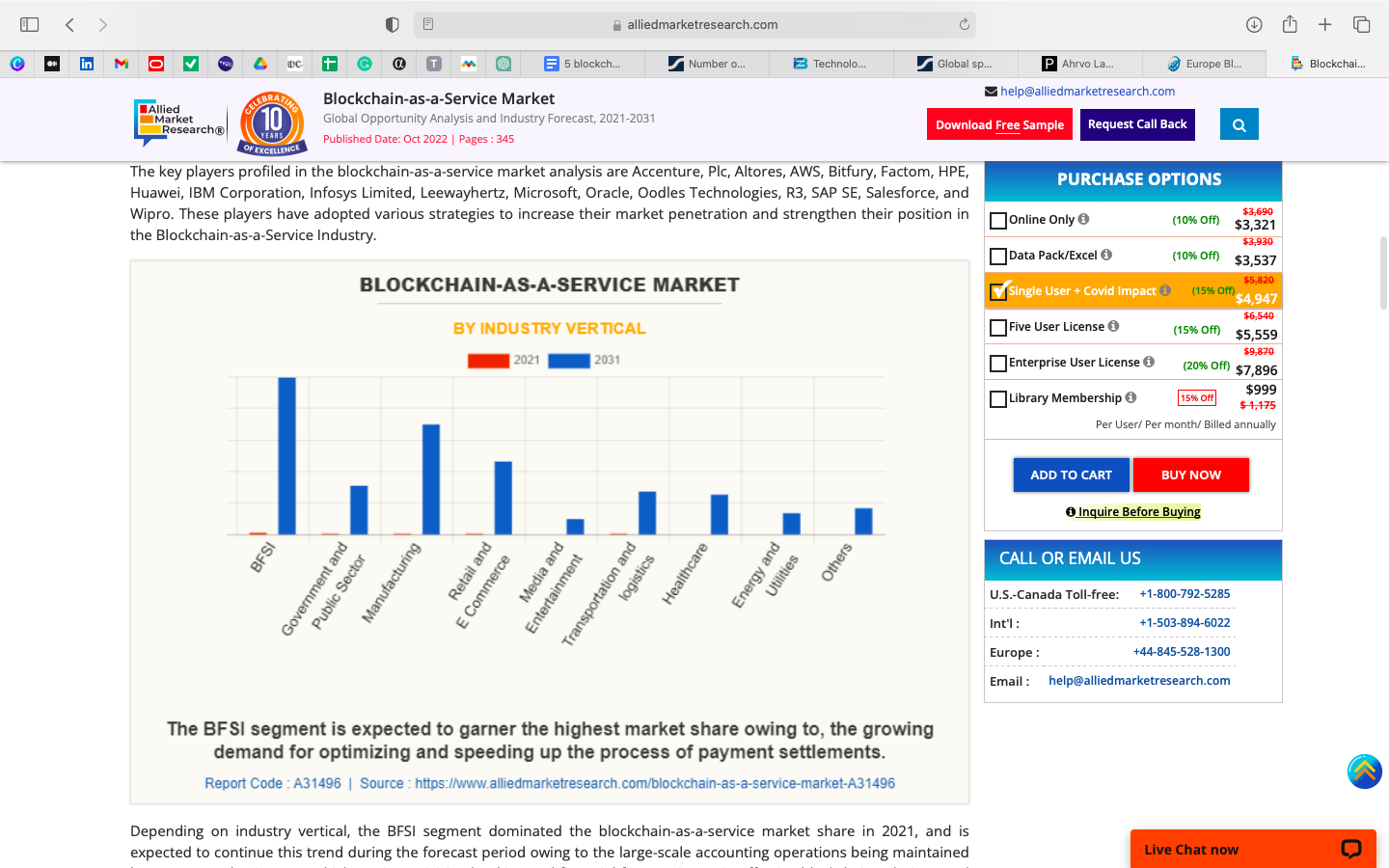Viewport: 1389px width, 868px height.
Task: Switch to the 'Ahrvo La...' tab
Action: pyautogui.click(x=1079, y=64)
